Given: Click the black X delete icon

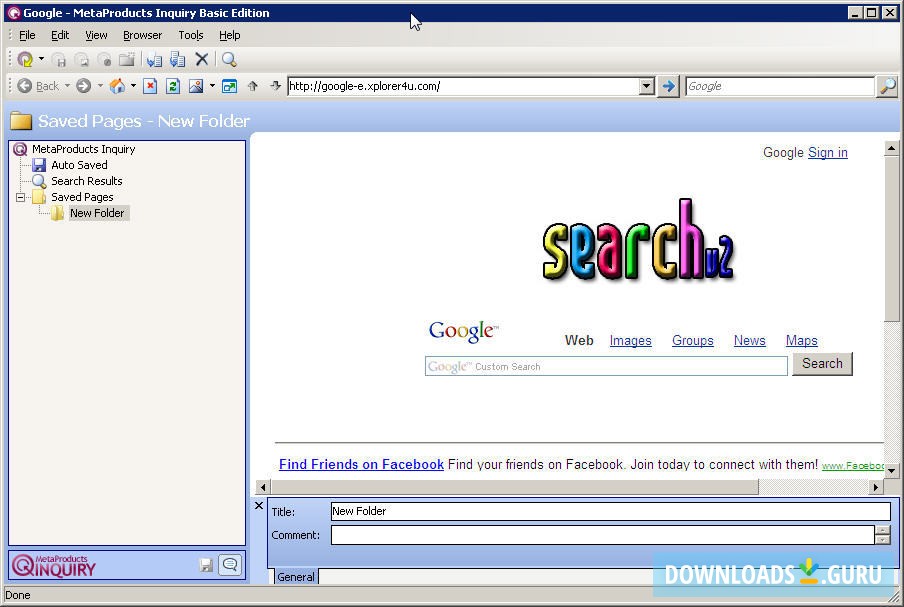Looking at the screenshot, I should coord(201,59).
